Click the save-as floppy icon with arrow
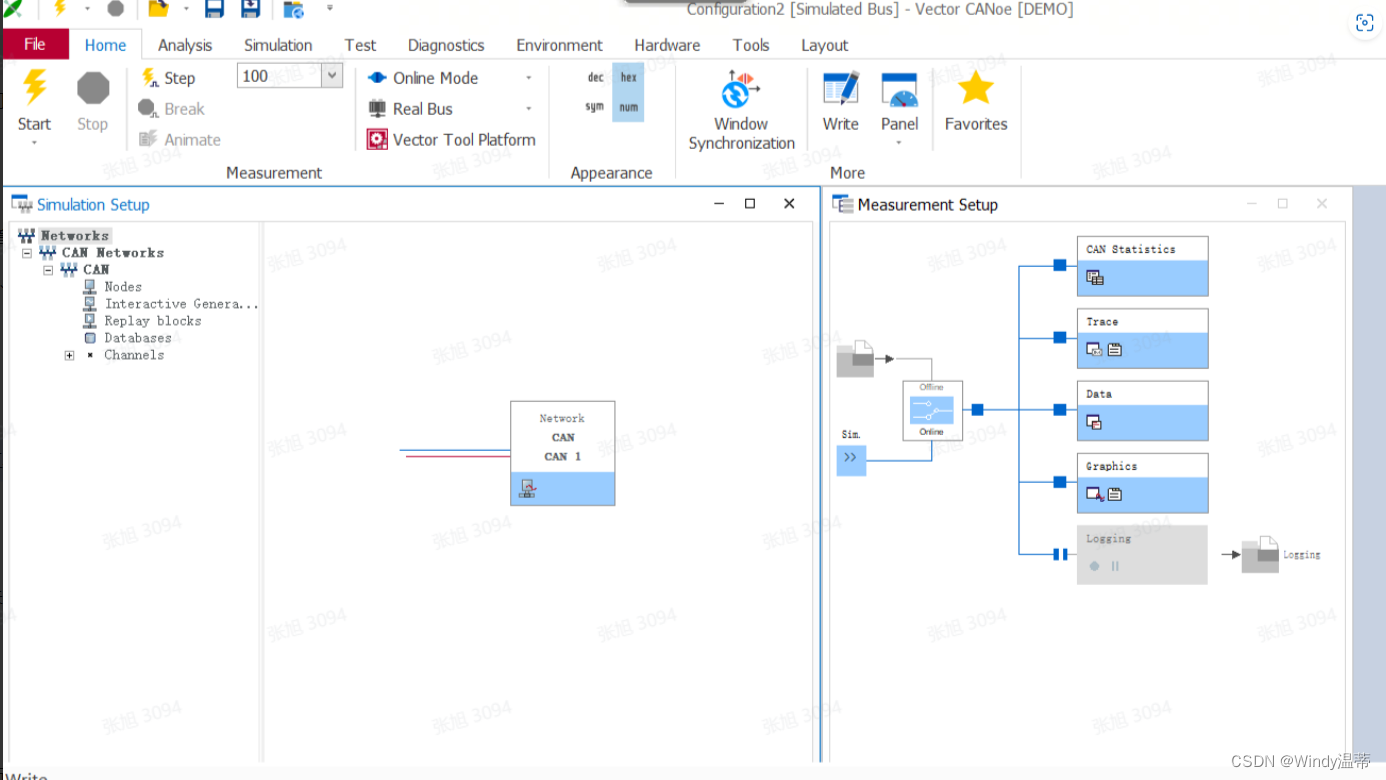 (x=251, y=9)
